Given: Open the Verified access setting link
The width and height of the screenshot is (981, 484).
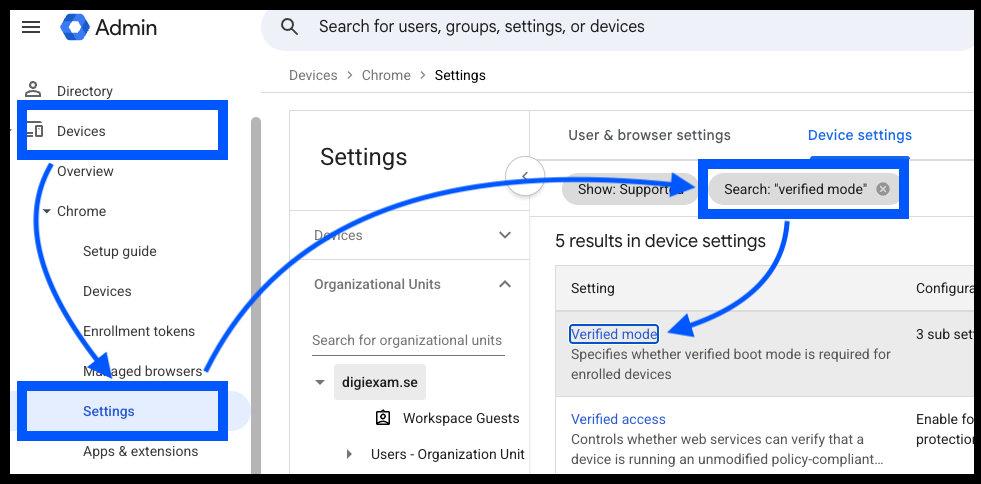Looking at the screenshot, I should (618, 419).
